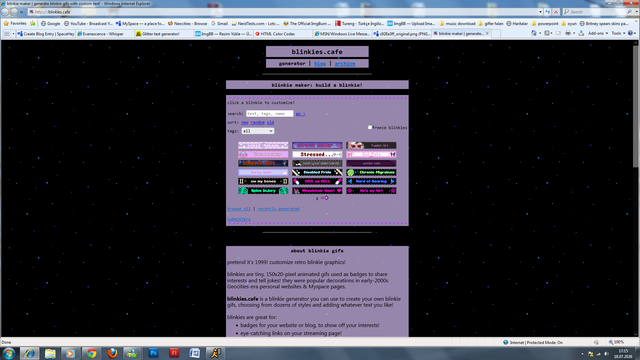Image resolution: width=640 pixels, height=360 pixels.
Task: Open the zoom level dropdown in status bar
Action: (617, 342)
